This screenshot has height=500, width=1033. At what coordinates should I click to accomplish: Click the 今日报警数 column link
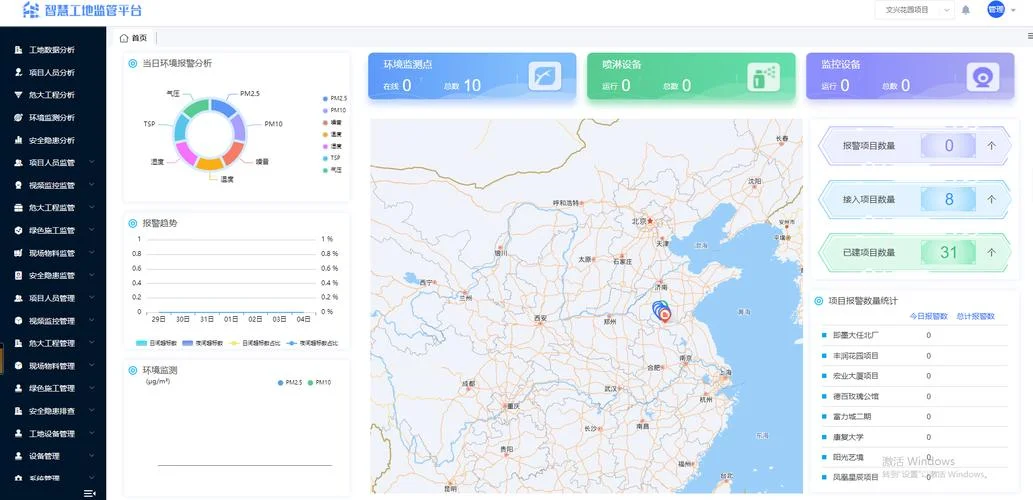pyautogui.click(x=928, y=316)
